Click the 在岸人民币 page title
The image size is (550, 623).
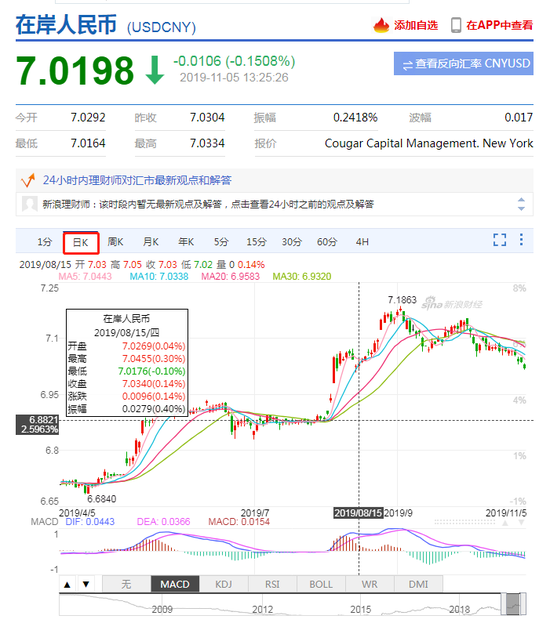pyautogui.click(x=66, y=25)
